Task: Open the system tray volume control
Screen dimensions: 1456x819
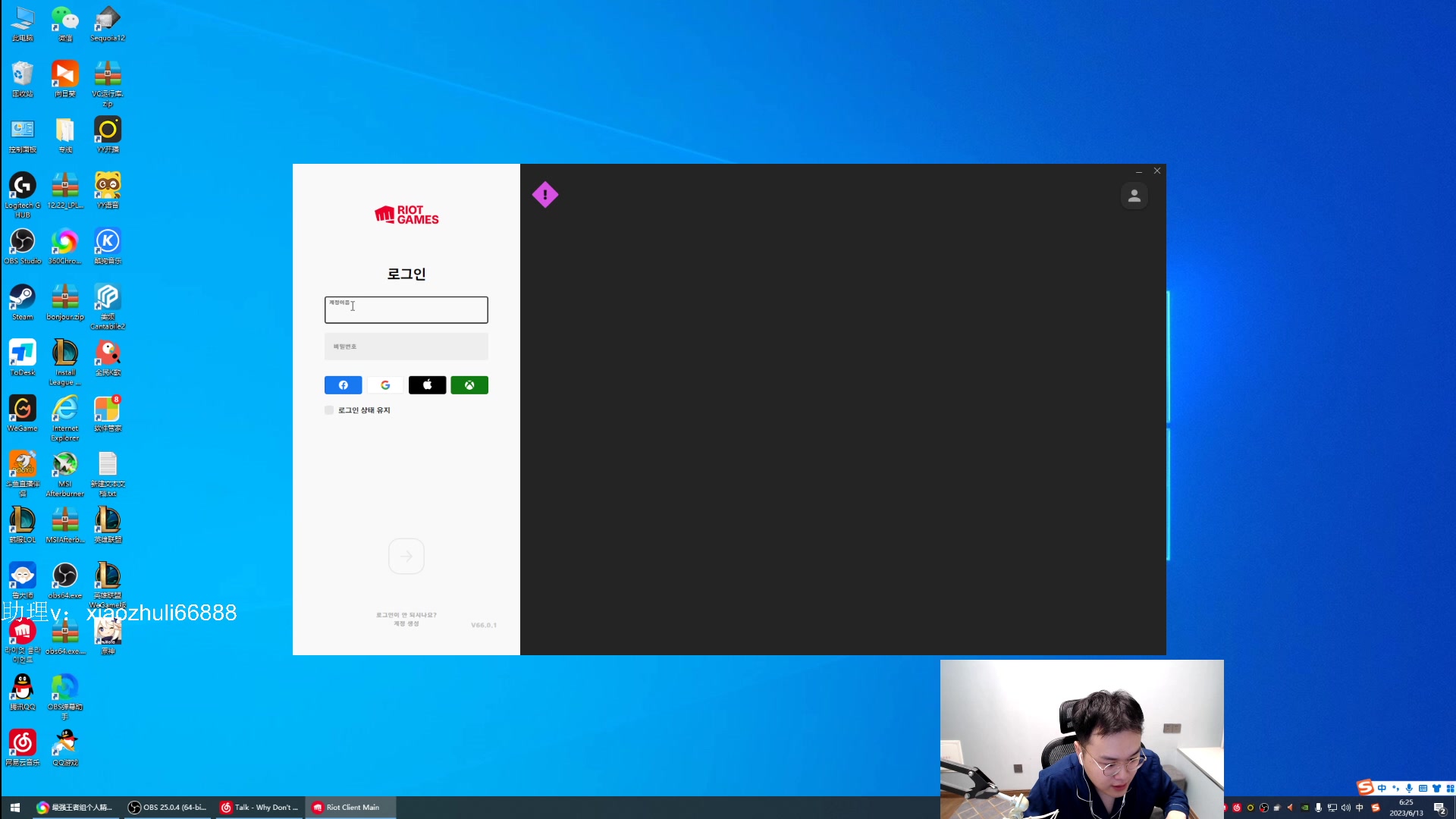Action: tap(1346, 808)
